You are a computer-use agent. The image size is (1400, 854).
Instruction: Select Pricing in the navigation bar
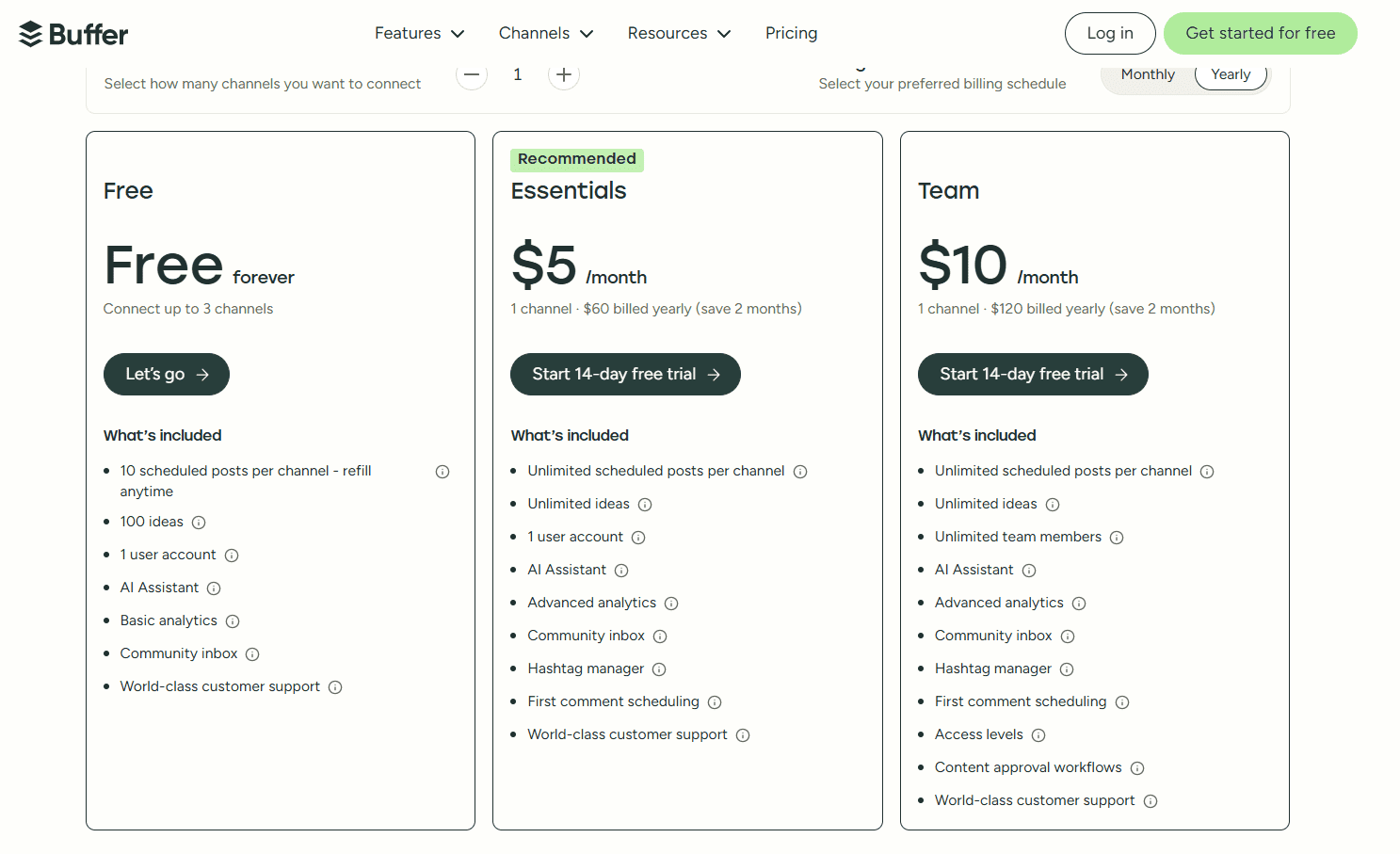click(x=791, y=33)
